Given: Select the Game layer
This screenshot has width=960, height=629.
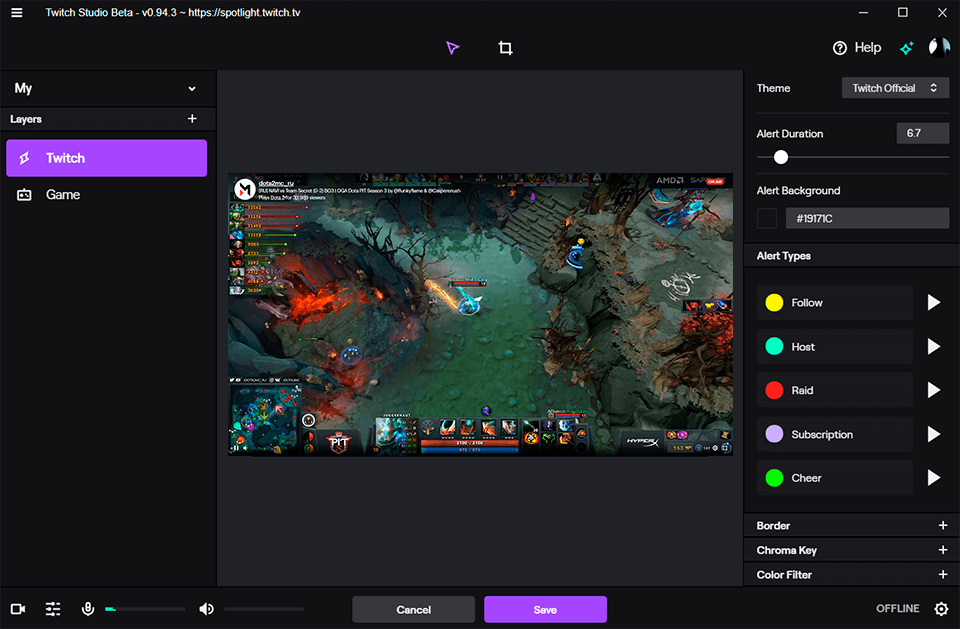Looking at the screenshot, I should pos(62,194).
